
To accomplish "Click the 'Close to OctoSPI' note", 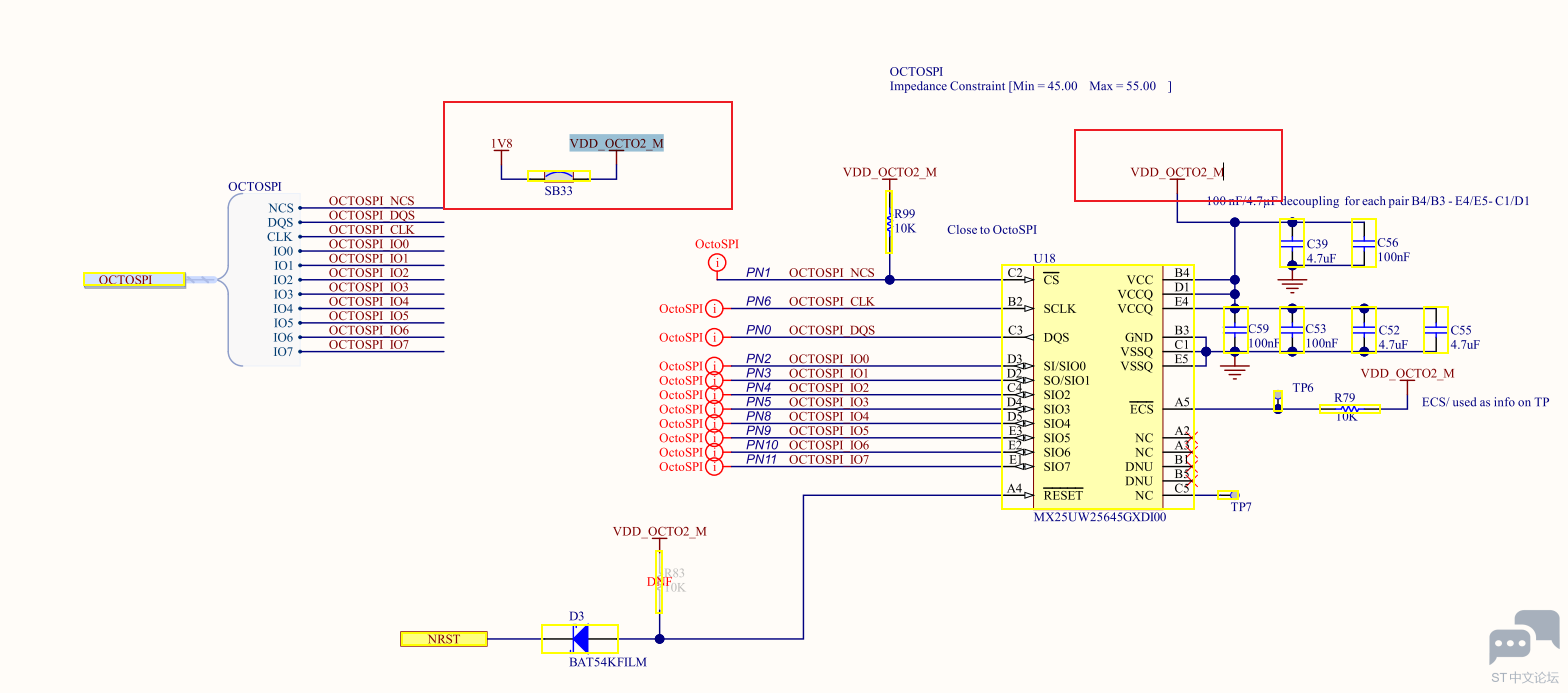I will [x=993, y=230].
